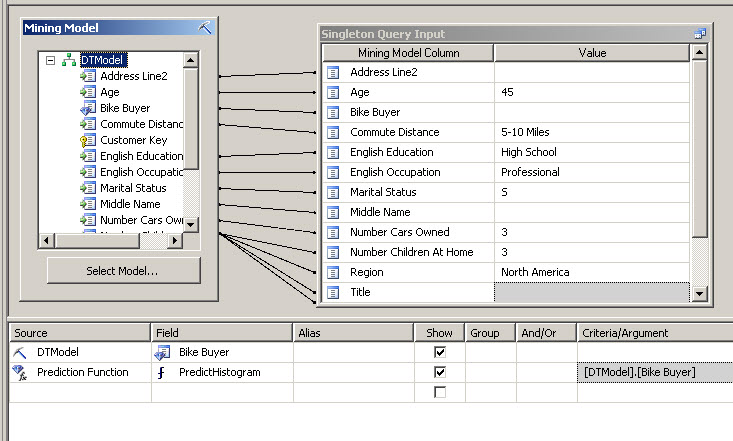Click the Bike Buyer field icon in grid

[162, 353]
